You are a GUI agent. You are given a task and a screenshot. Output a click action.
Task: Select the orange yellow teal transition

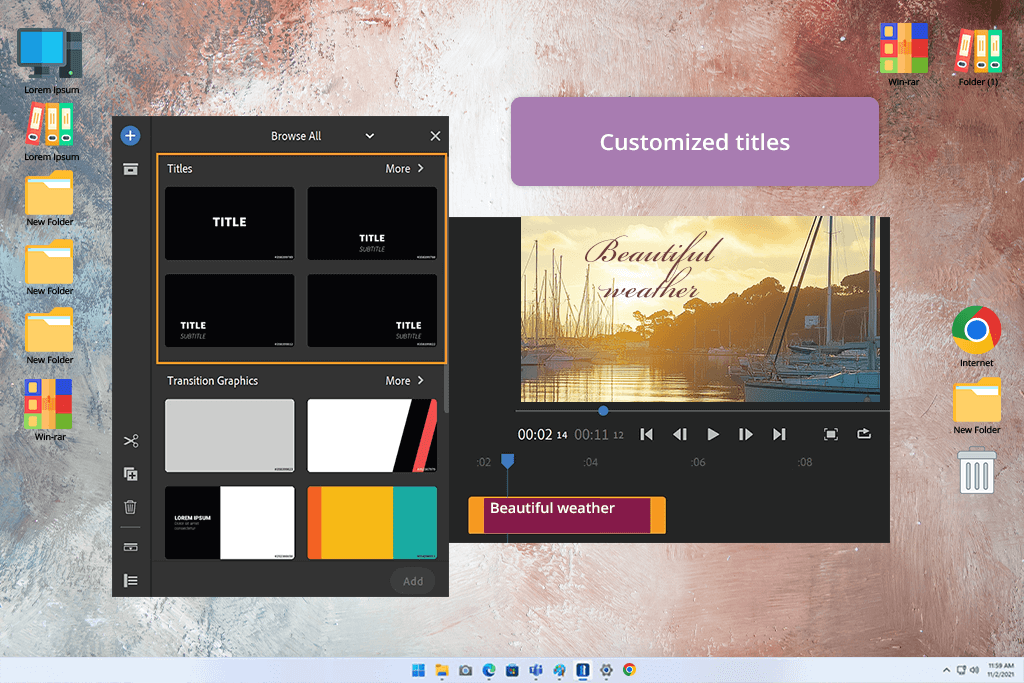[372, 522]
